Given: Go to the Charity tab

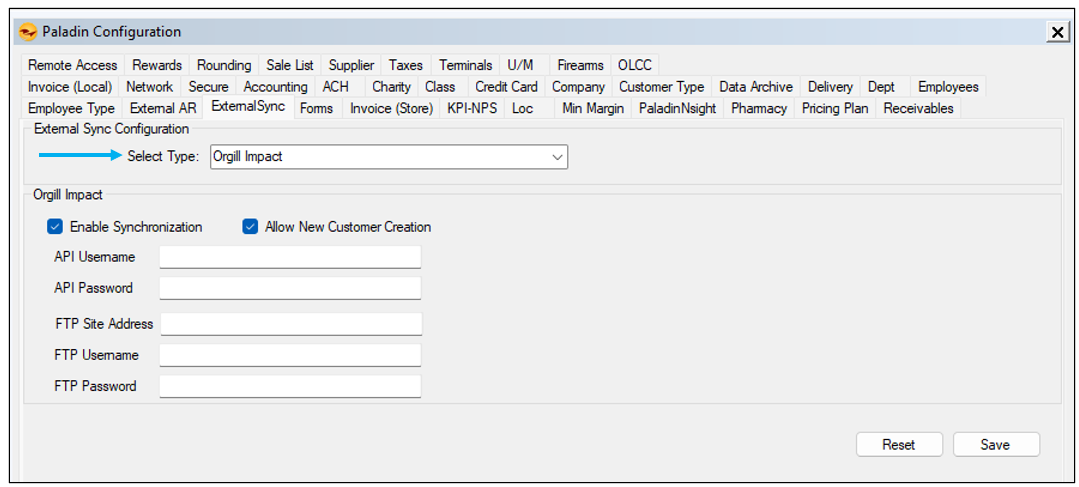Looking at the screenshot, I should [x=391, y=87].
